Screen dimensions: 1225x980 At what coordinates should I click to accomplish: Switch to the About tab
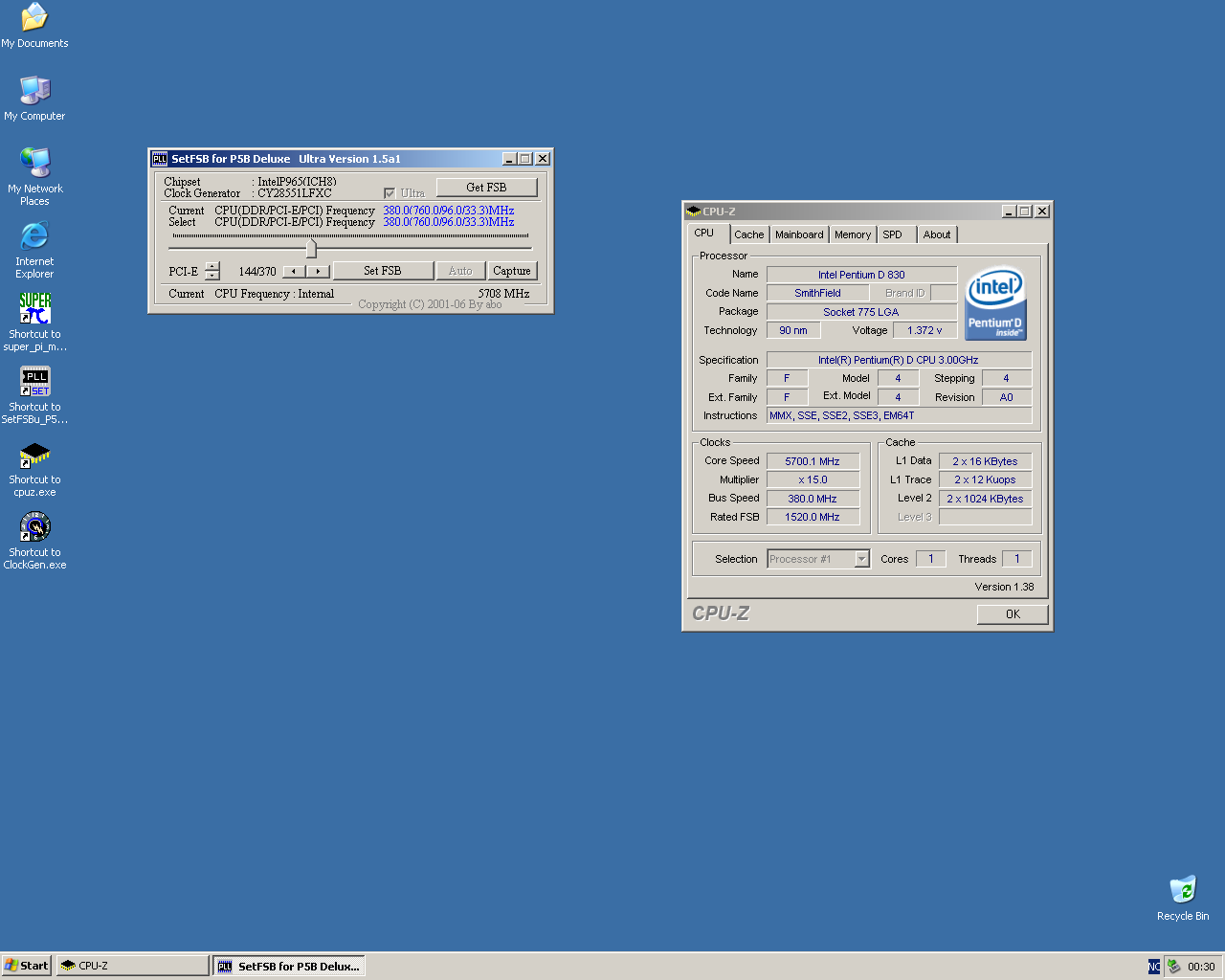(937, 234)
